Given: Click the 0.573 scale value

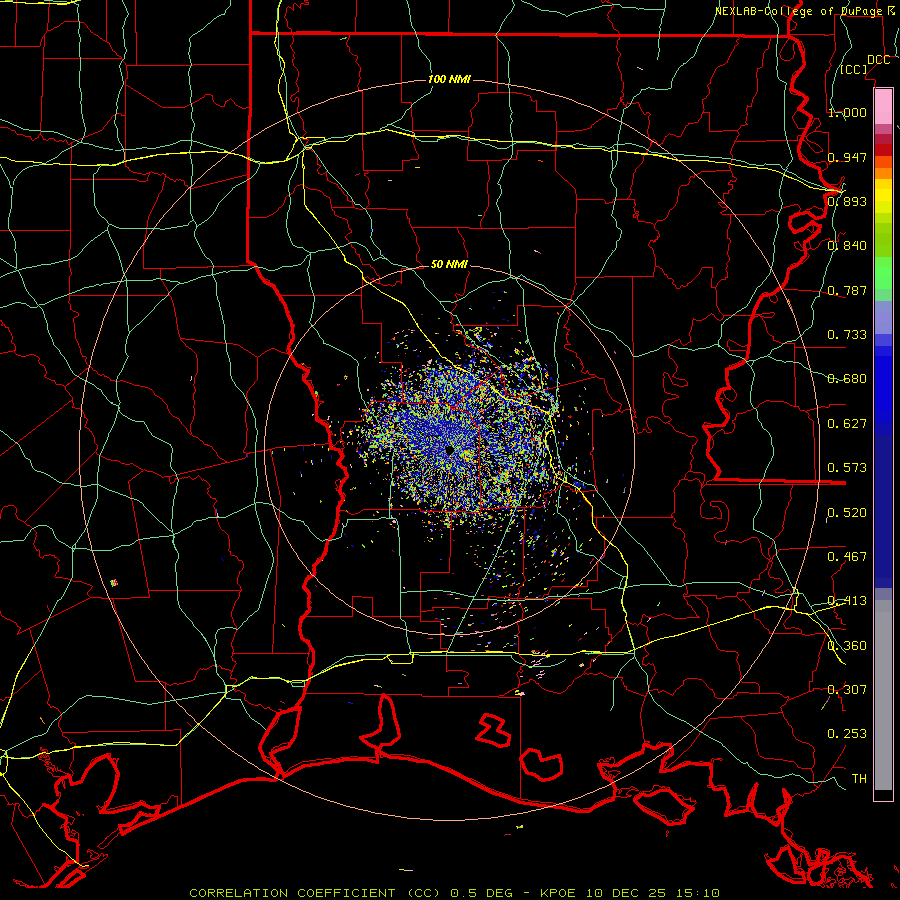Looking at the screenshot, I should coord(847,468).
